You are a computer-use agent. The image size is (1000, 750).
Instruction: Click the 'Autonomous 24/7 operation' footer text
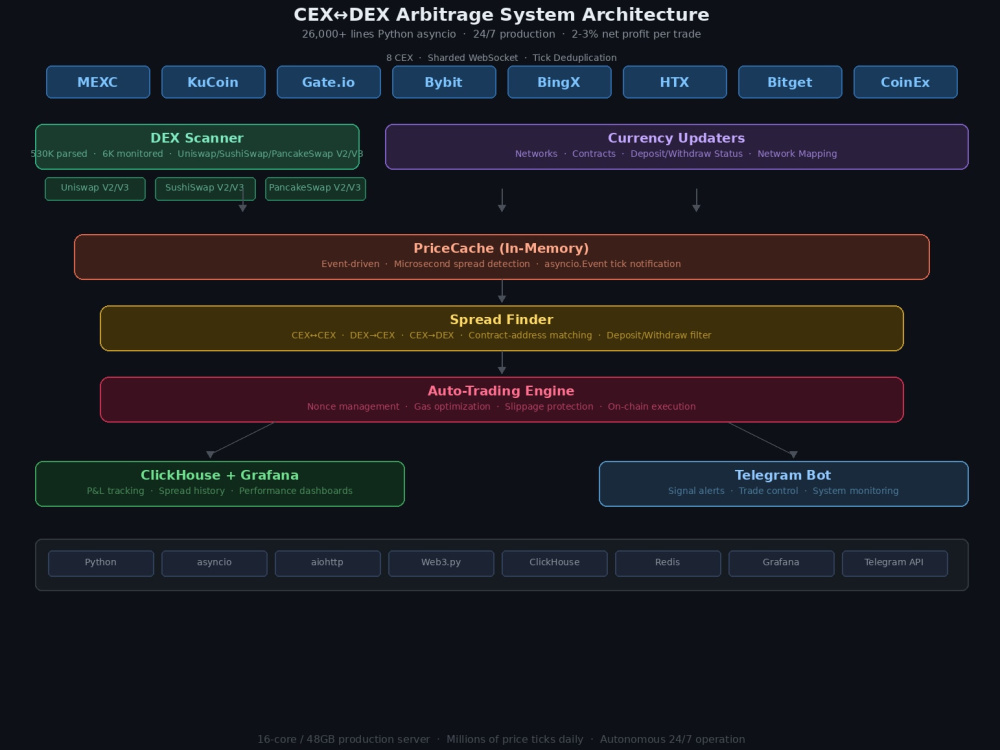(672, 740)
